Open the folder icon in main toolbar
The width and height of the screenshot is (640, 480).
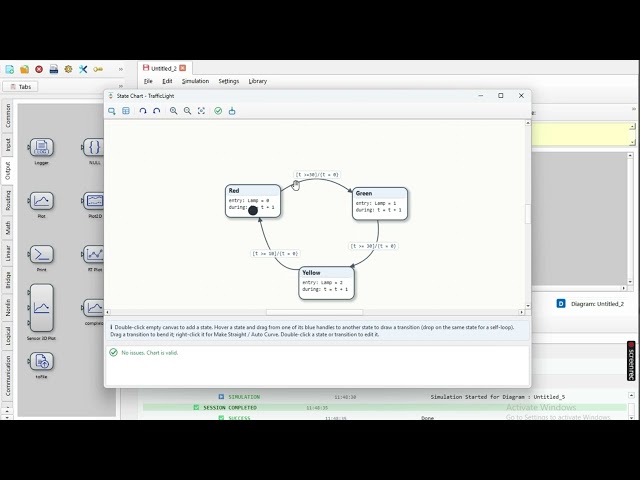[x=24, y=69]
